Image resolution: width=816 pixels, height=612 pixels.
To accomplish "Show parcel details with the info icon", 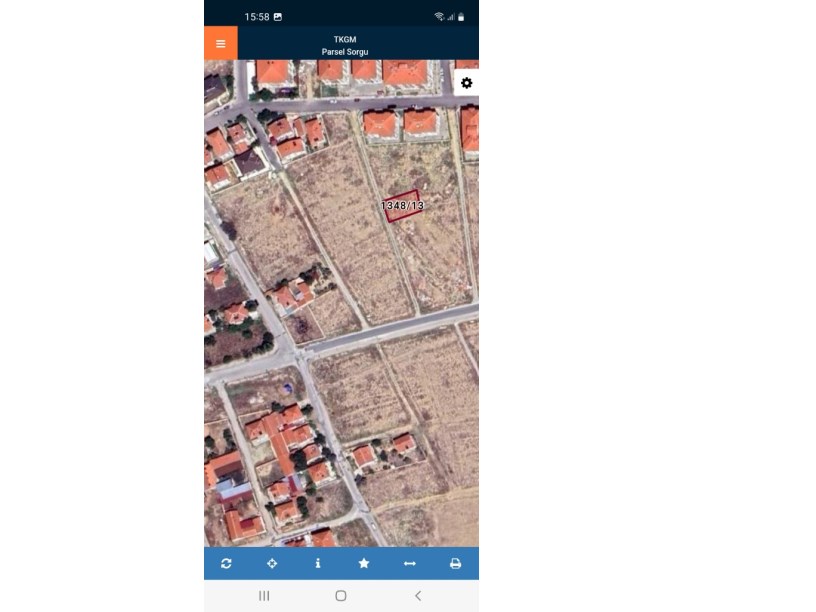I will (318, 564).
